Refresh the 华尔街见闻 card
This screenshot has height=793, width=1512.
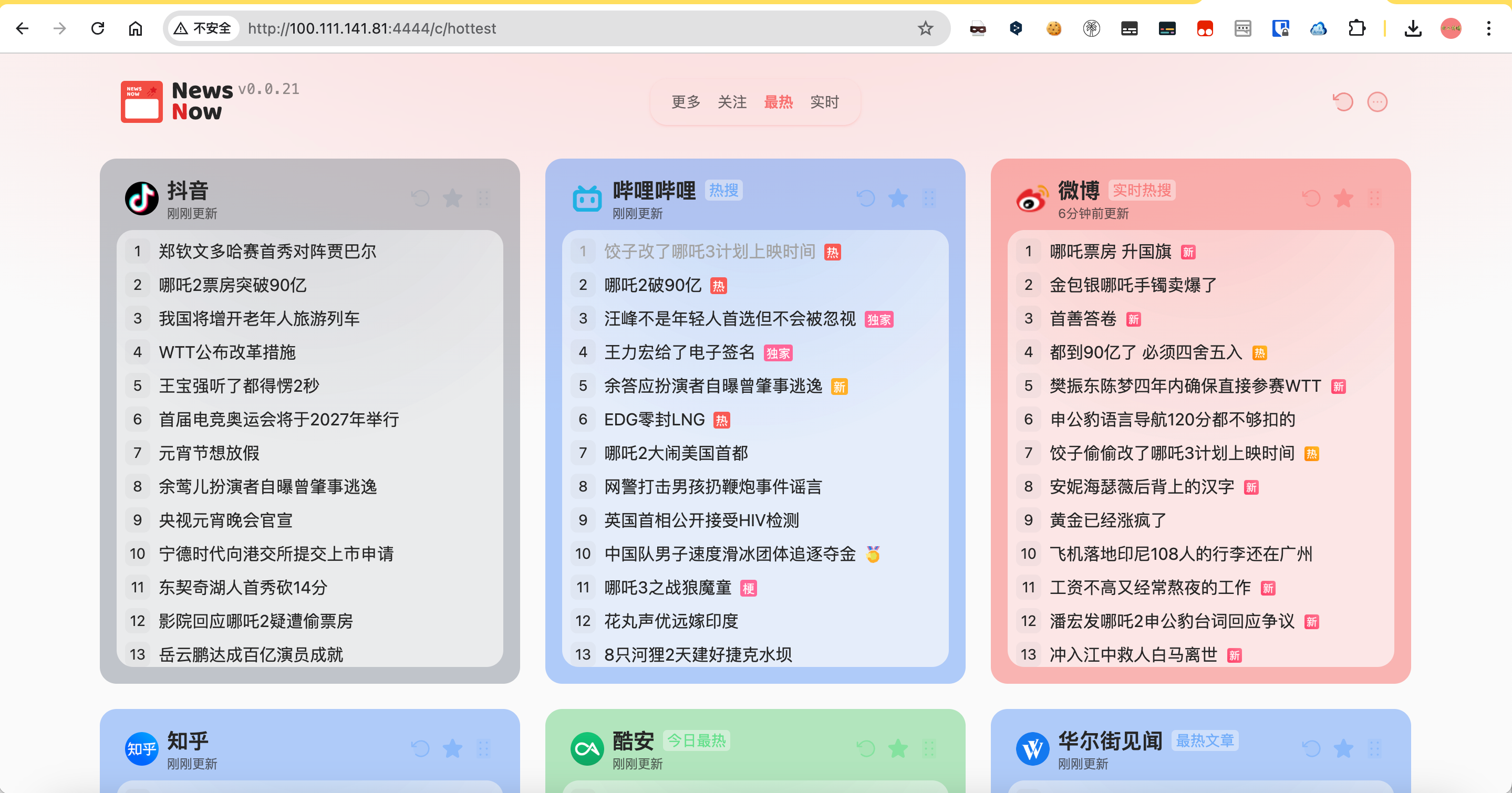tap(1311, 748)
